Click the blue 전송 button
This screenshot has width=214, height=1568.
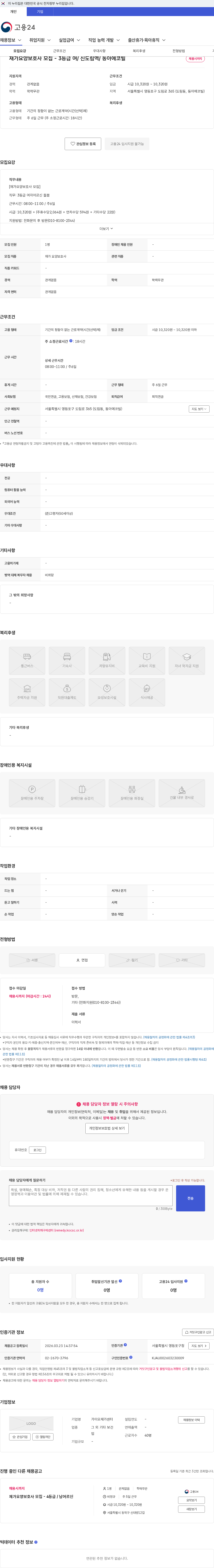pyautogui.click(x=190, y=1198)
